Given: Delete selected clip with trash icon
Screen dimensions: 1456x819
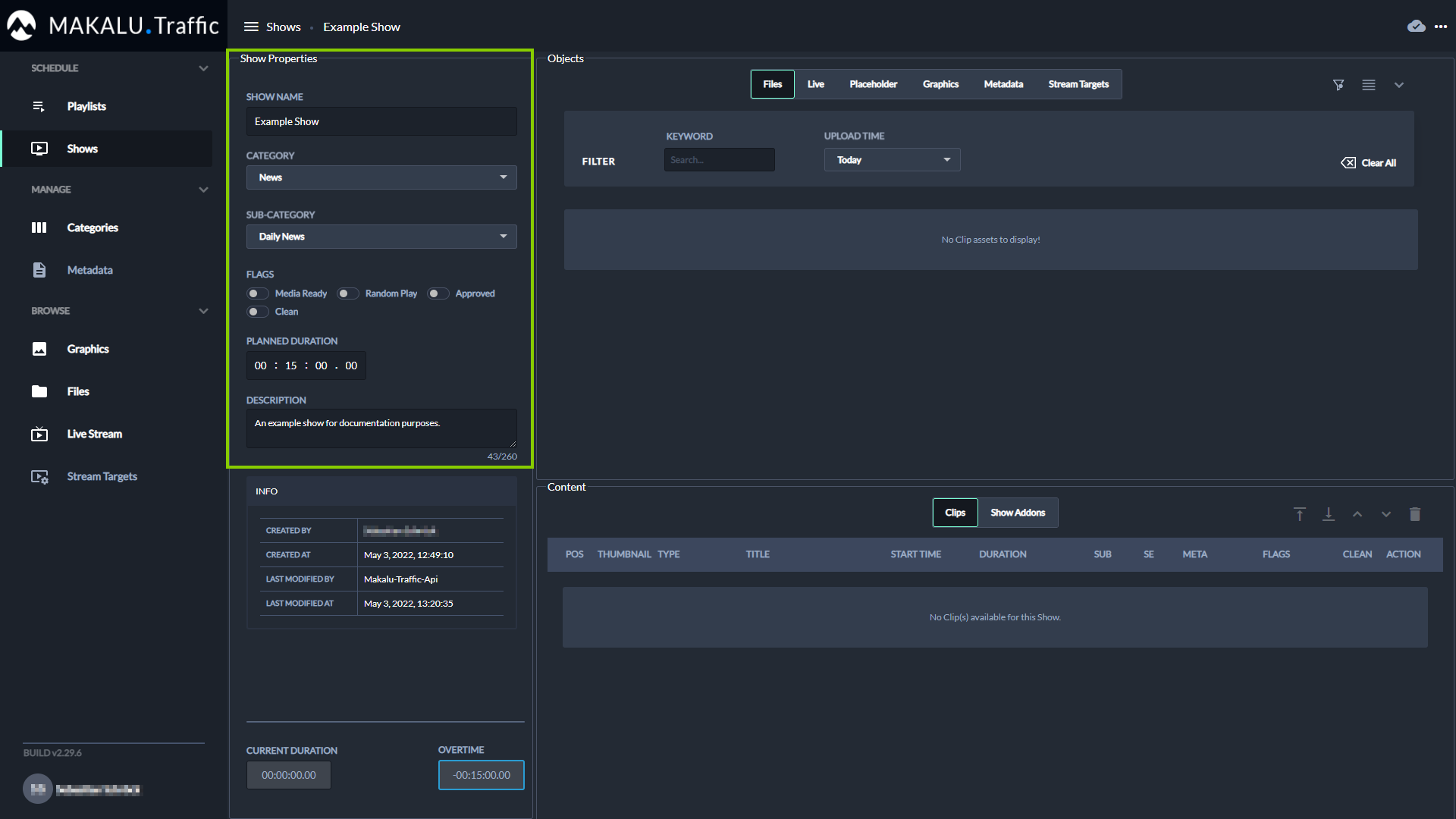Looking at the screenshot, I should click(1415, 514).
